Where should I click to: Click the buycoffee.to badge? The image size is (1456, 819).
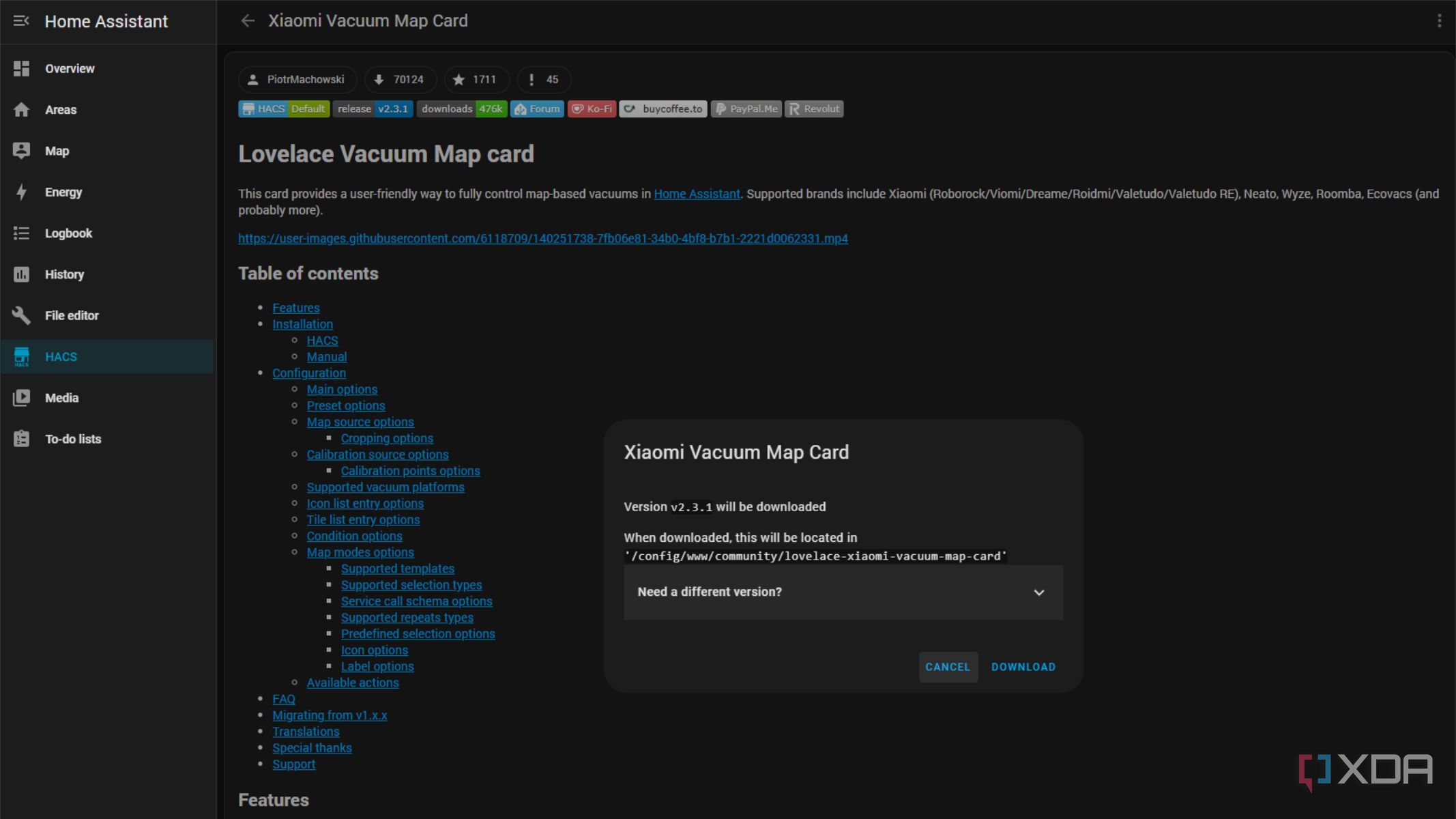point(663,109)
